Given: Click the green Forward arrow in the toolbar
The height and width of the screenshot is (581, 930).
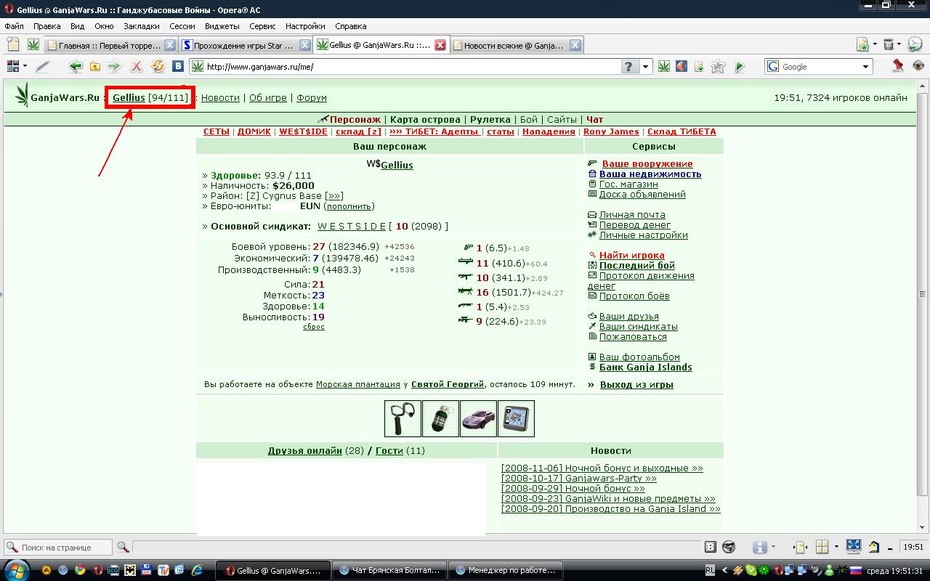Looking at the screenshot, I should (x=114, y=66).
